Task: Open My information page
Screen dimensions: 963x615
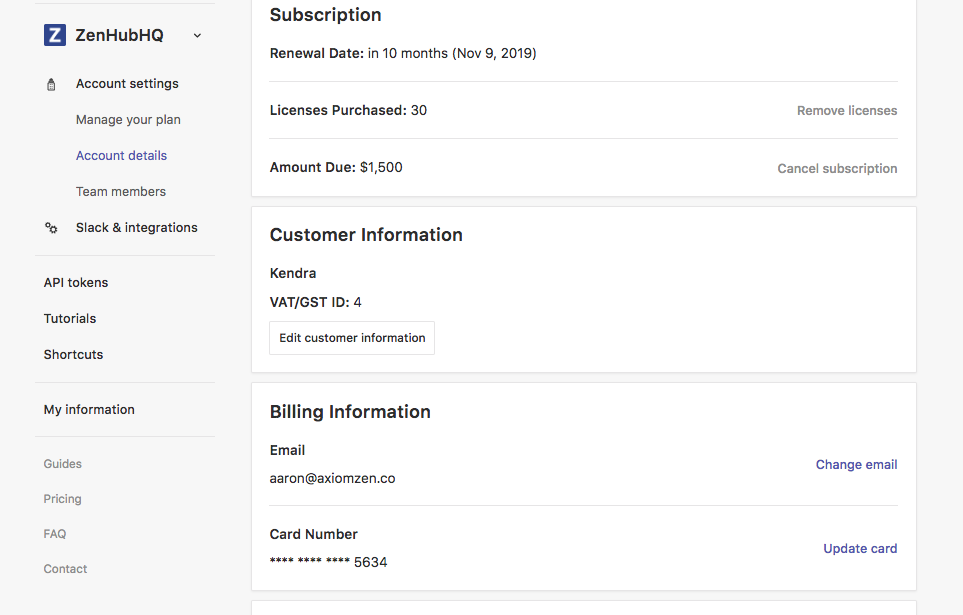Action: click(x=89, y=410)
